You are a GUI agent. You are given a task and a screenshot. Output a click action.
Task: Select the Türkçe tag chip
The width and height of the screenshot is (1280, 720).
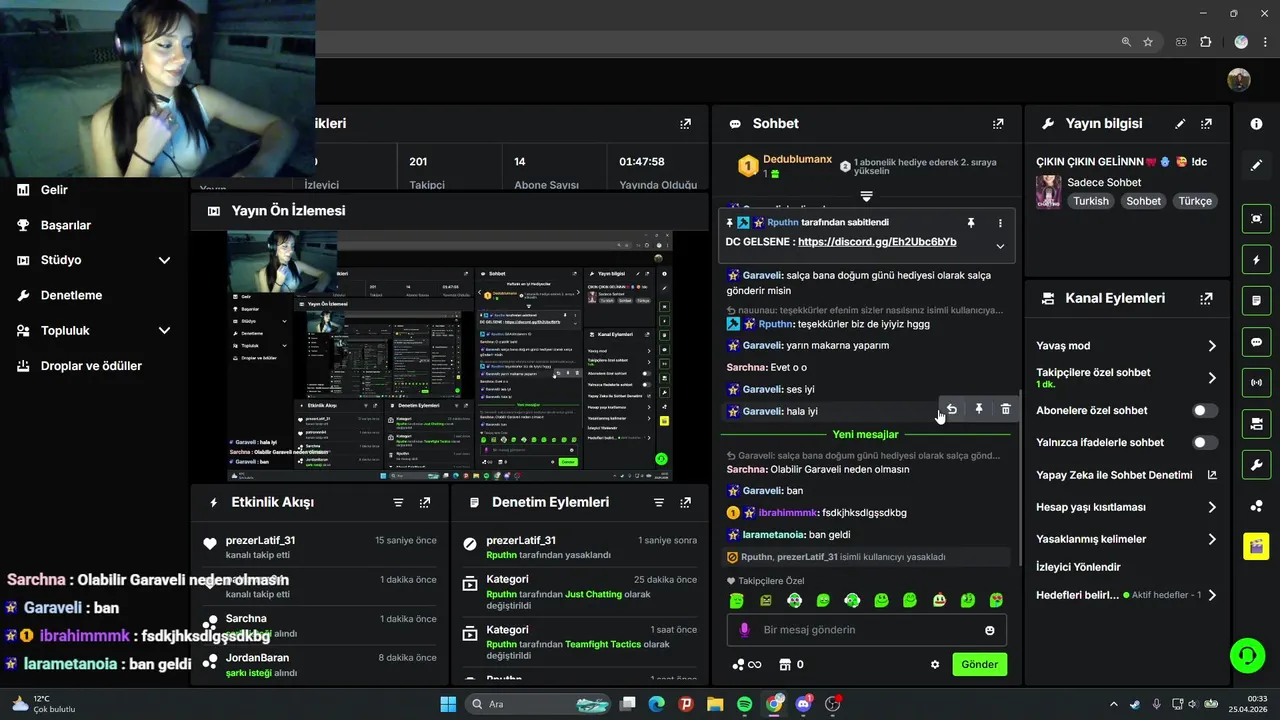[1195, 201]
